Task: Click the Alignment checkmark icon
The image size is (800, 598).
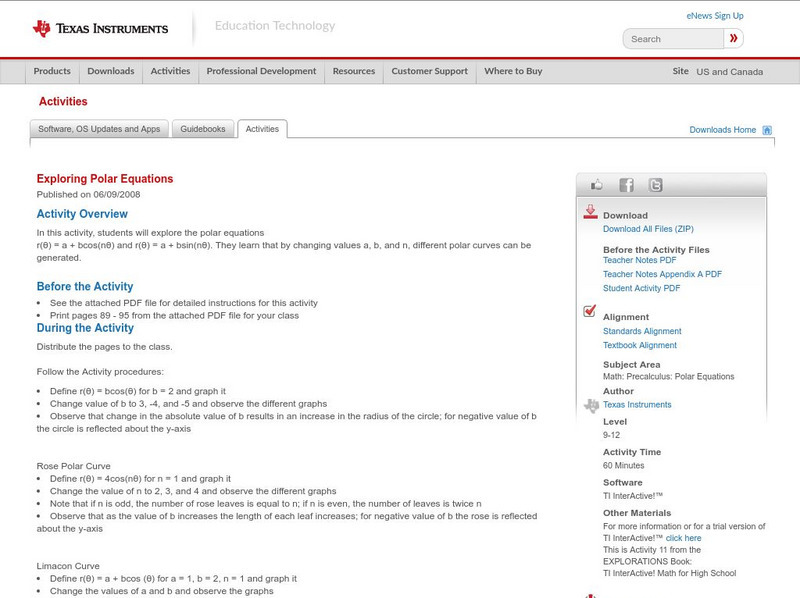Action: coord(589,311)
